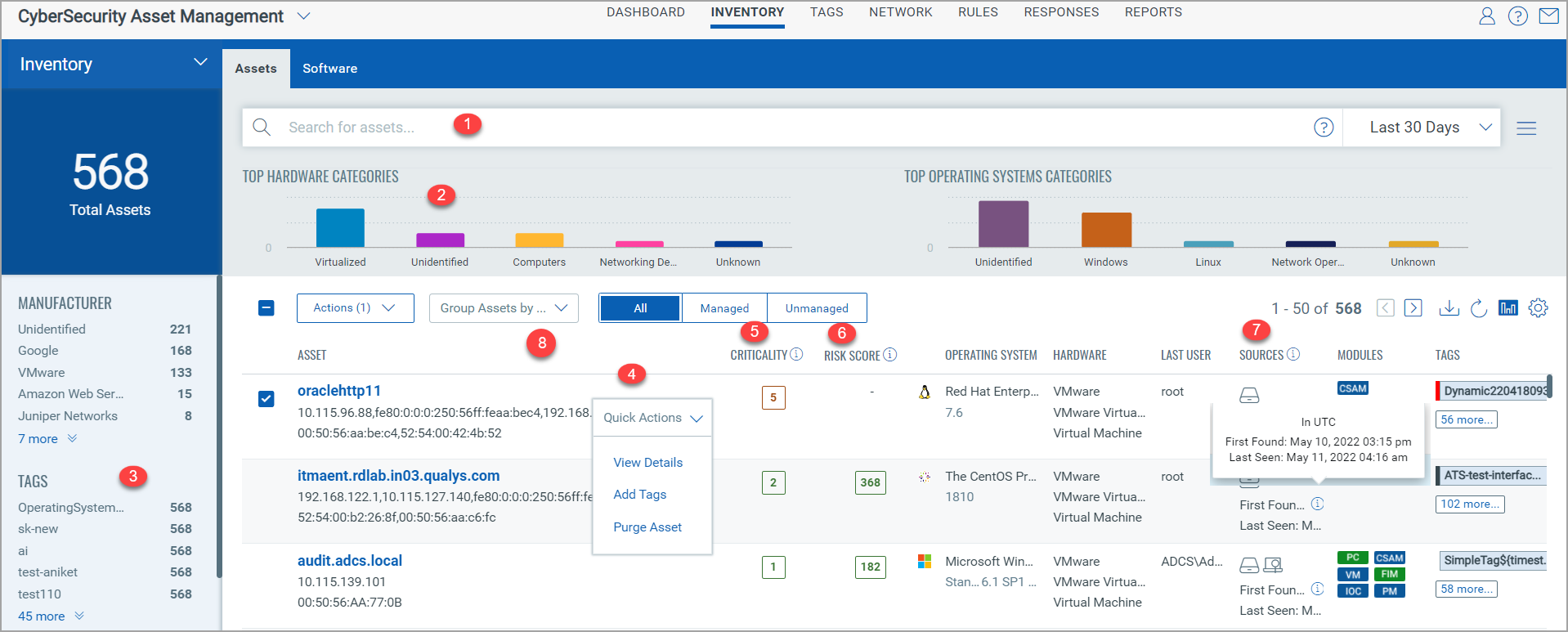Open the mail messages icon
Screen dimensions: 1568x632
click(1548, 16)
